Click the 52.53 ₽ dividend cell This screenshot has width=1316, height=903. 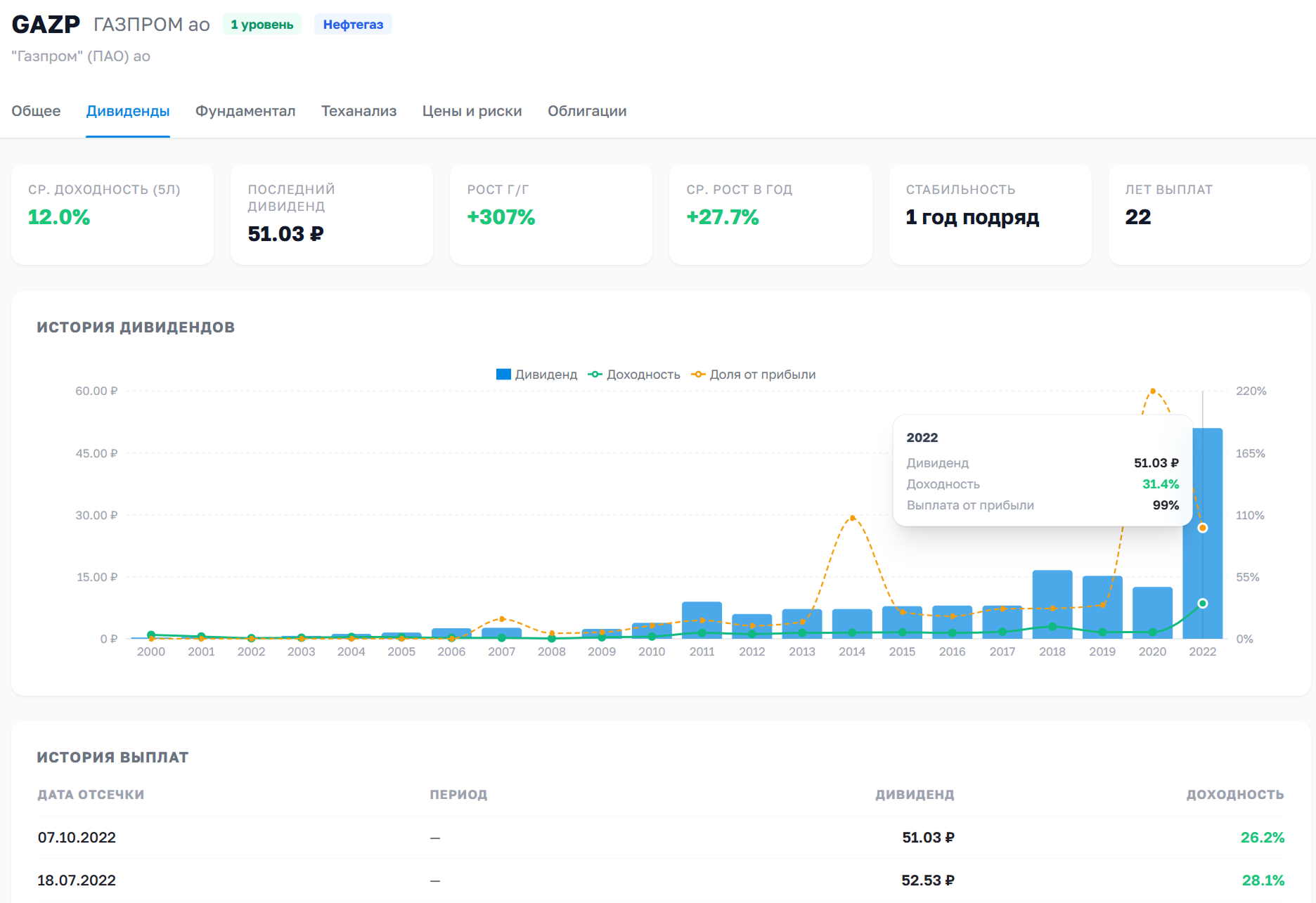tap(928, 881)
